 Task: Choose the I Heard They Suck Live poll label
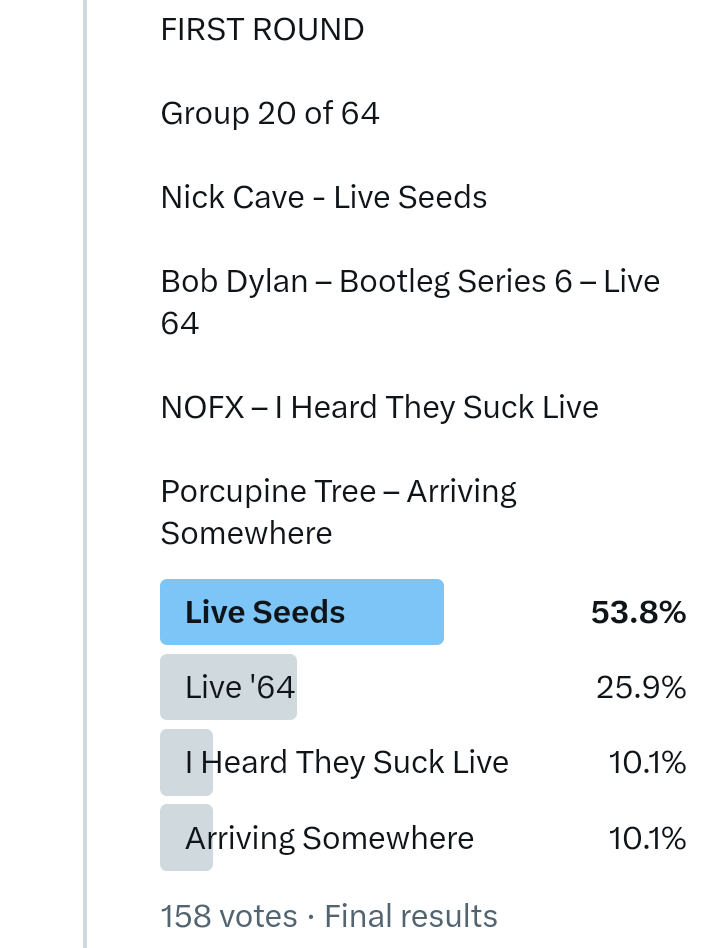[347, 763]
